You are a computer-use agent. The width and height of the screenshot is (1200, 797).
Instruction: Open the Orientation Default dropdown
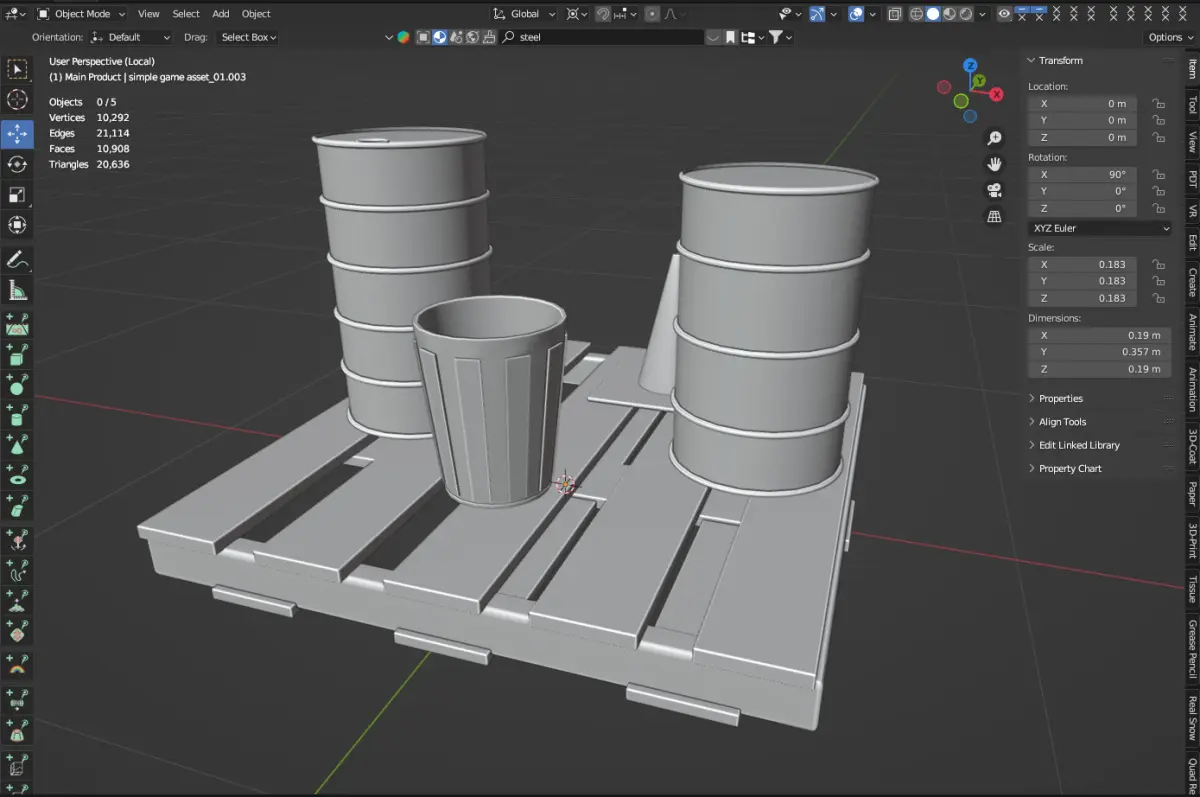pos(131,37)
